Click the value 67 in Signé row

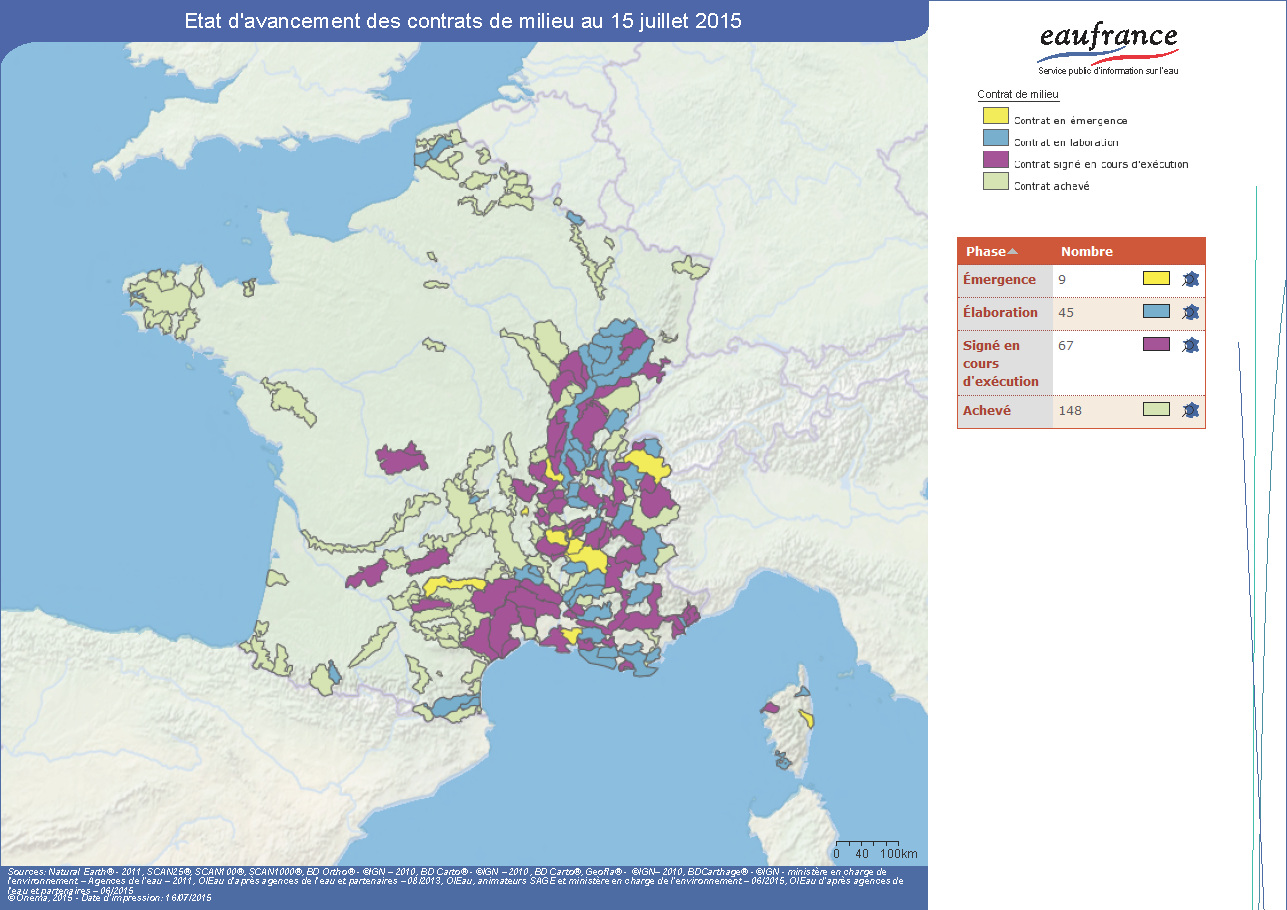pos(1066,345)
